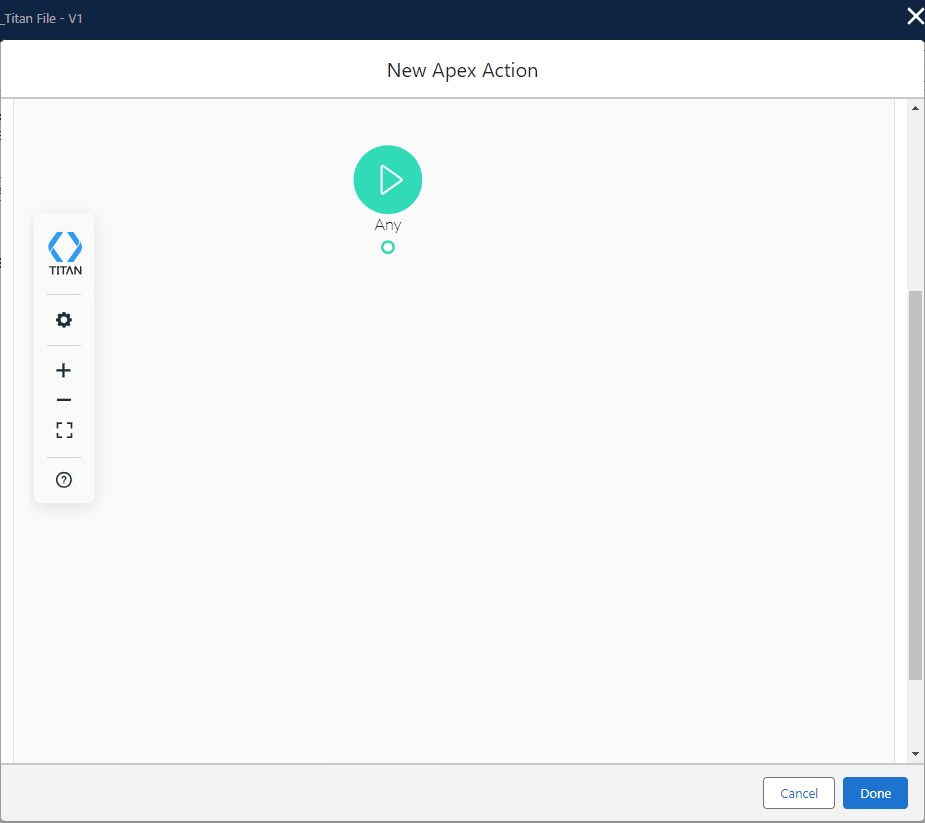Viewport: 925px width, 823px height.
Task: Zoom into the canvas with the plus icon
Action: 63,370
